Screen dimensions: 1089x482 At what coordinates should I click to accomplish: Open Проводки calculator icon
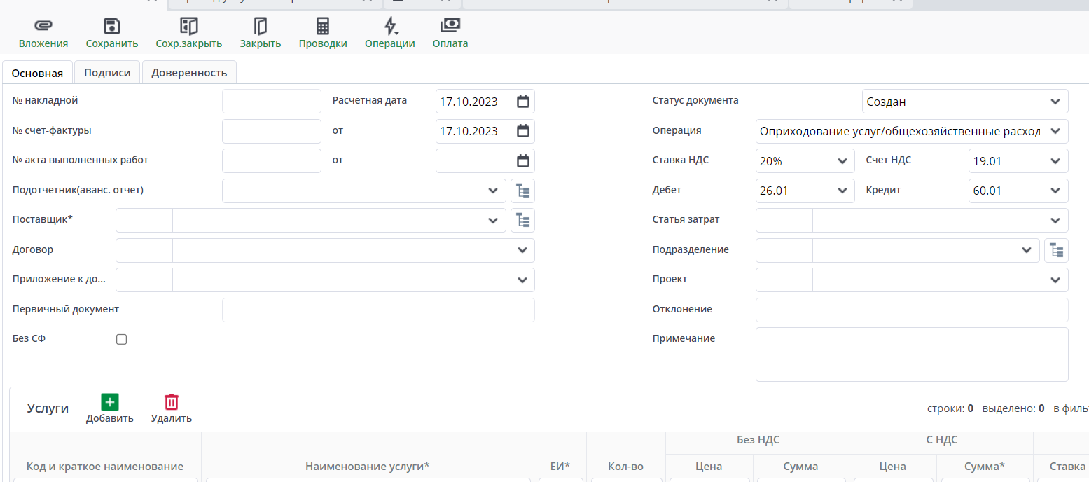click(x=323, y=26)
